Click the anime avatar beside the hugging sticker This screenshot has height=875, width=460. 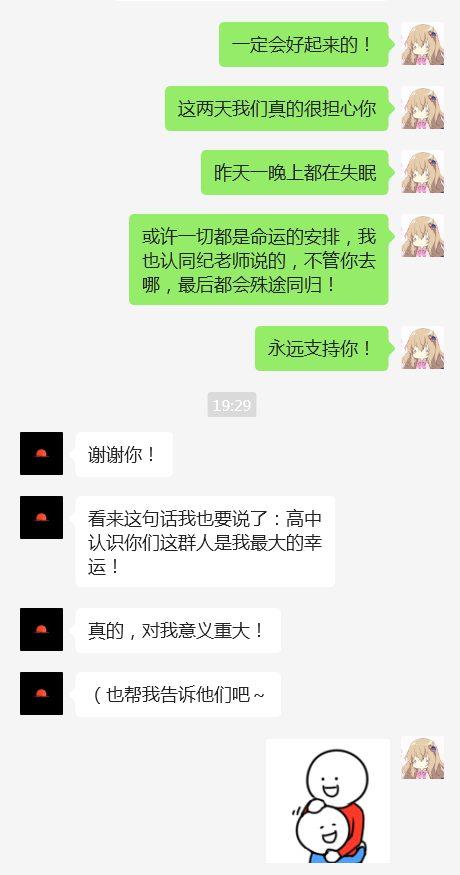point(423,758)
